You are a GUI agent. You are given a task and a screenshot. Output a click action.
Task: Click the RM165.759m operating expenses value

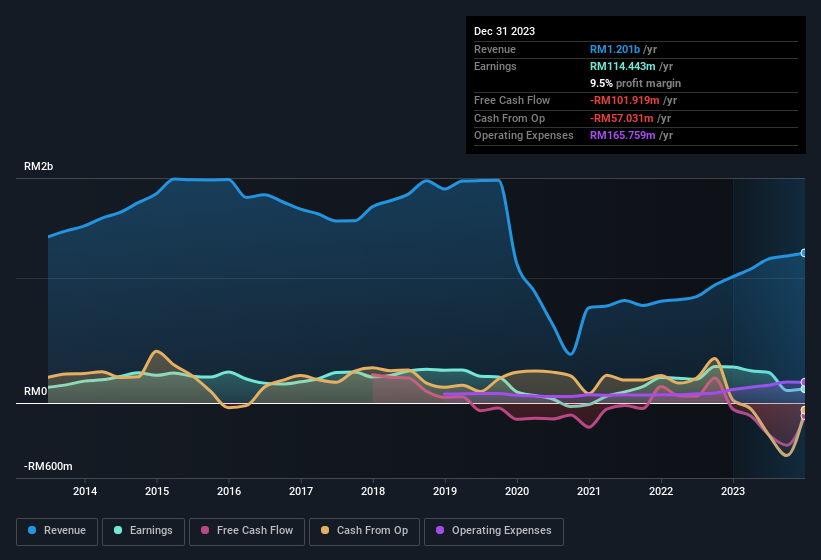pyautogui.click(x=623, y=135)
